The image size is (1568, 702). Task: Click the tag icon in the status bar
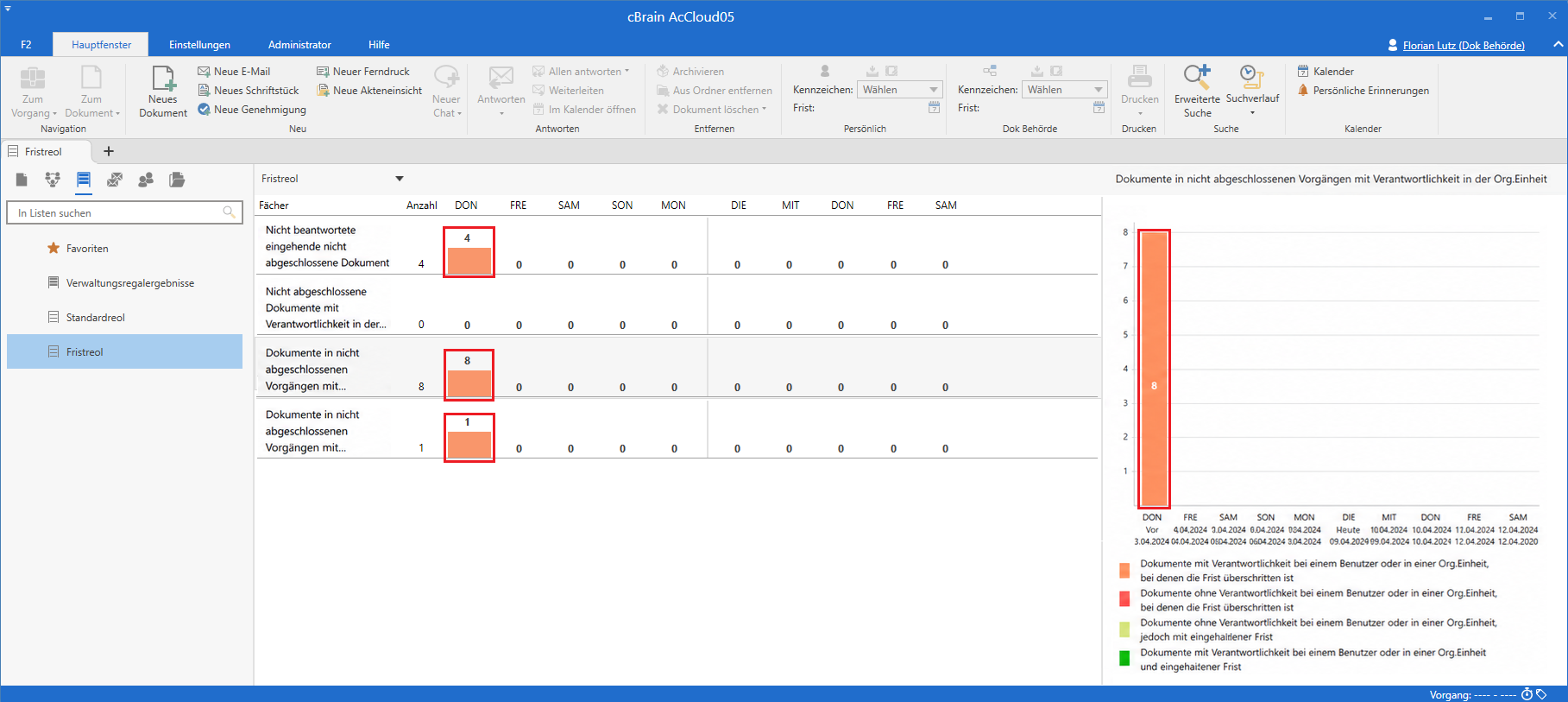pyautogui.click(x=1541, y=694)
